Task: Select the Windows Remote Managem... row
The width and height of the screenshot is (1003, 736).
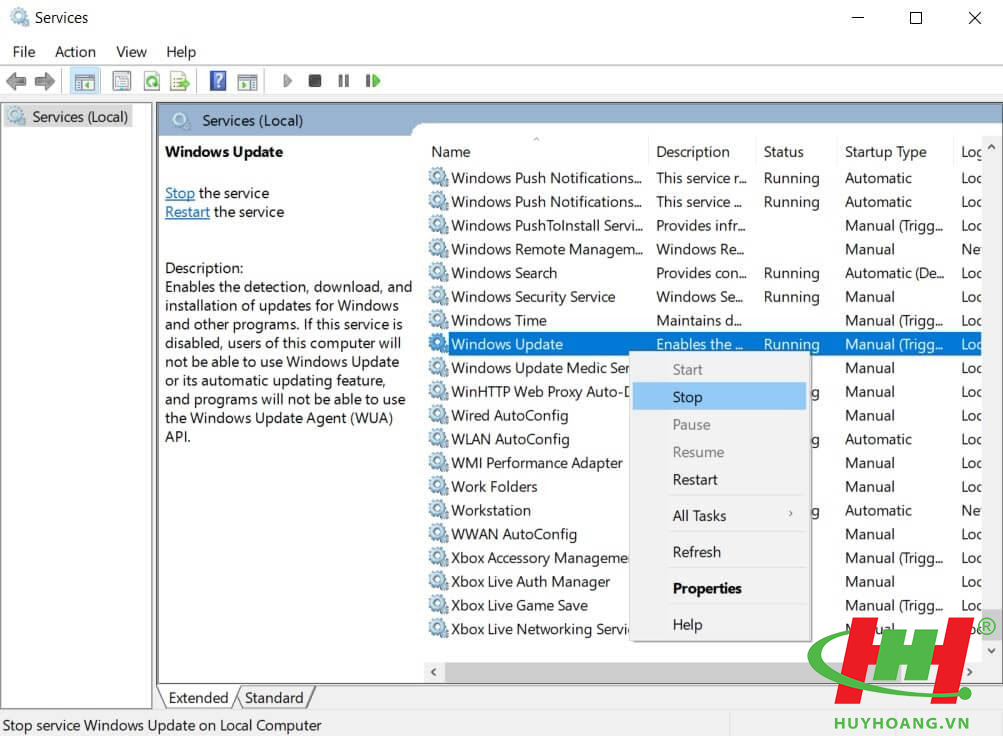Action: pyautogui.click(x=704, y=249)
